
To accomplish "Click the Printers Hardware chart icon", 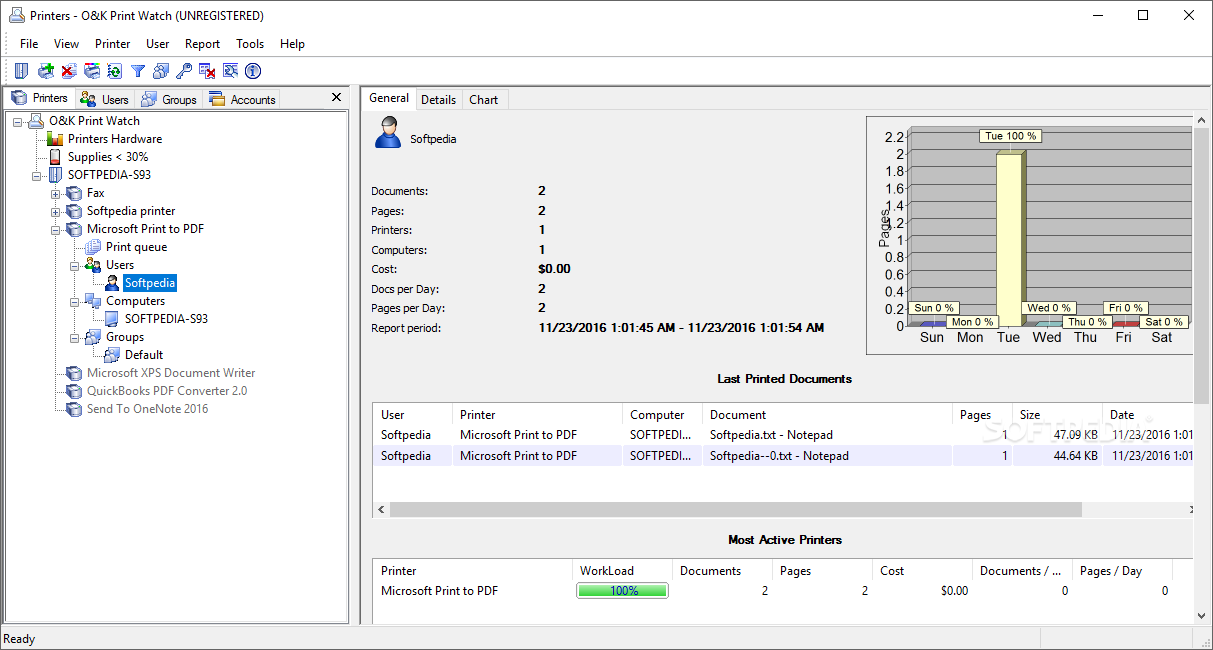I will [x=55, y=139].
